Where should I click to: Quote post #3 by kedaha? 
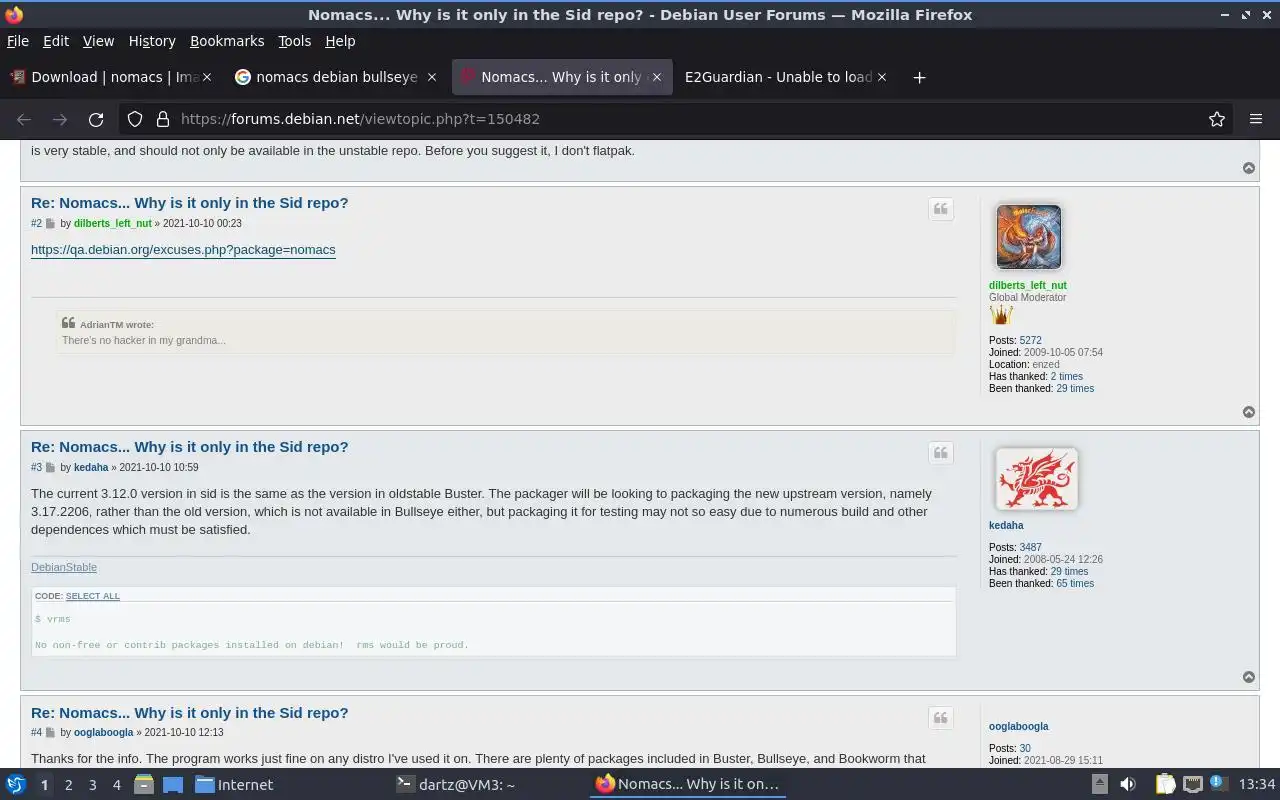pyautogui.click(x=941, y=453)
